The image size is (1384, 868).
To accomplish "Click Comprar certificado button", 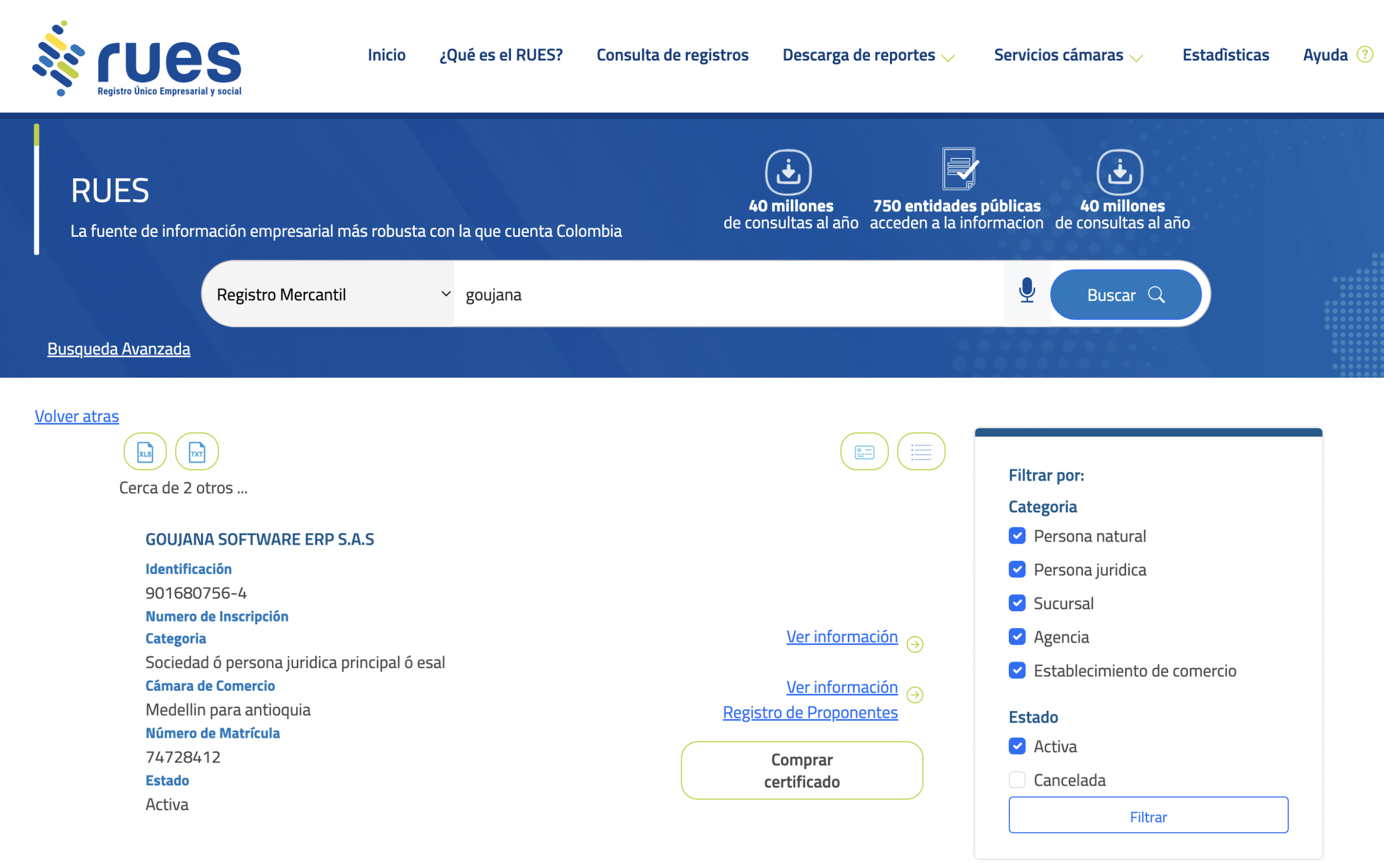I will [x=802, y=770].
